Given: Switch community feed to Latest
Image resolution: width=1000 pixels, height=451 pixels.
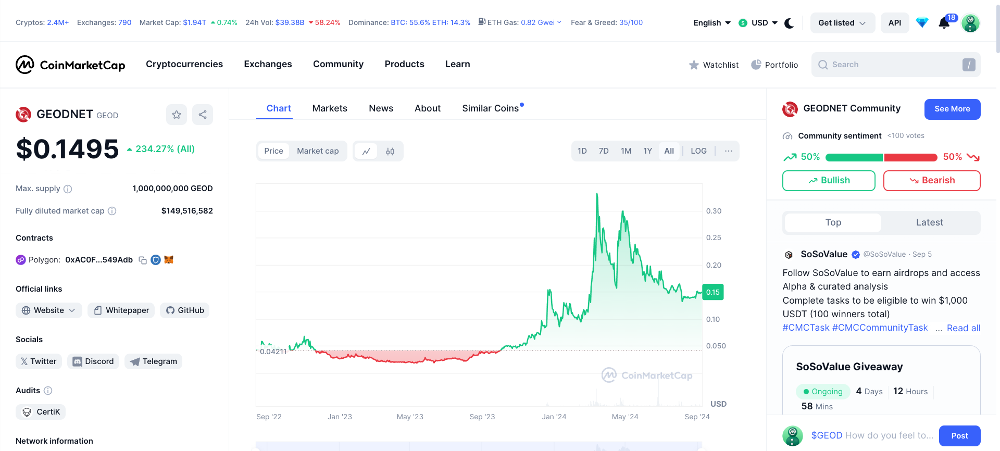Looking at the screenshot, I should [929, 223].
